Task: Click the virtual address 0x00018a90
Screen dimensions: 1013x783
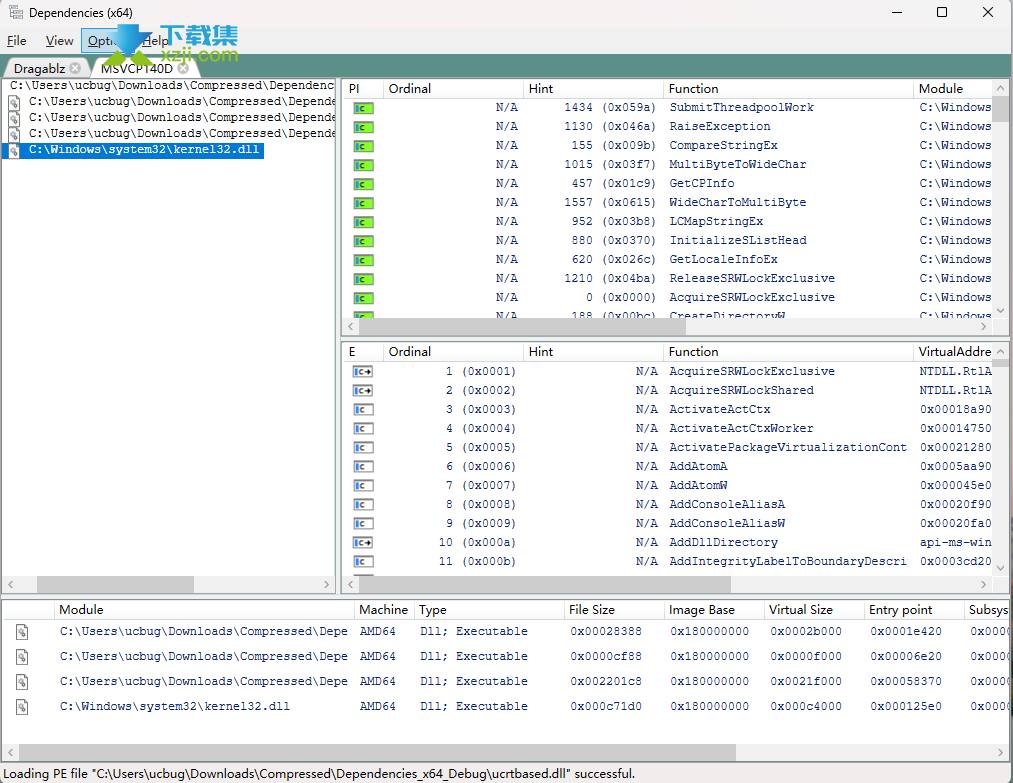Action: [956, 410]
